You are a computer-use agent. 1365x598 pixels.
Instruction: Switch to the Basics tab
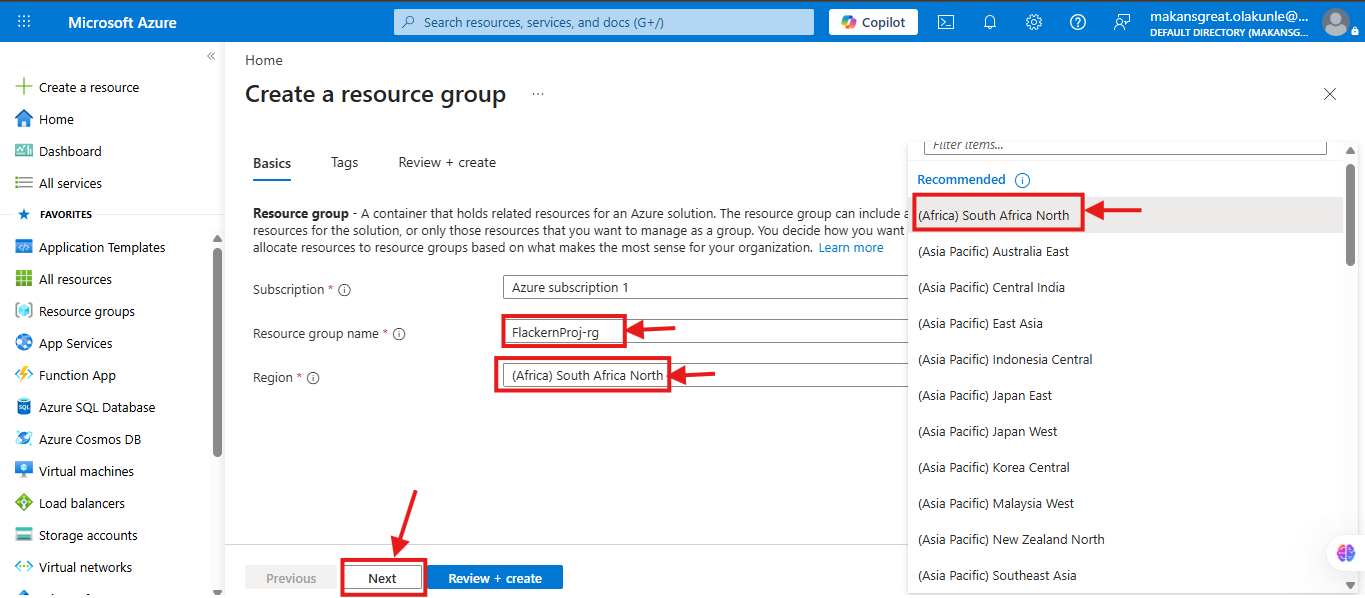(x=272, y=163)
